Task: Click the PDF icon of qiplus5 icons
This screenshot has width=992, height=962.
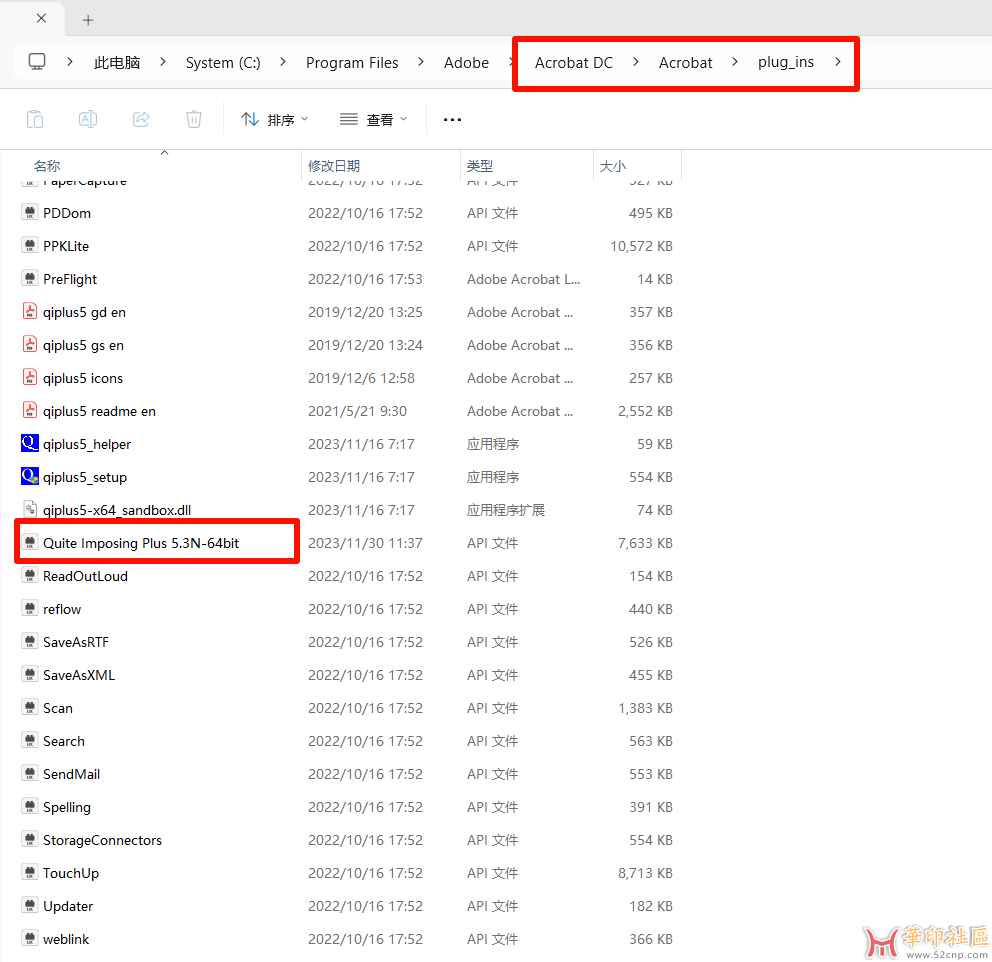Action: (x=30, y=377)
